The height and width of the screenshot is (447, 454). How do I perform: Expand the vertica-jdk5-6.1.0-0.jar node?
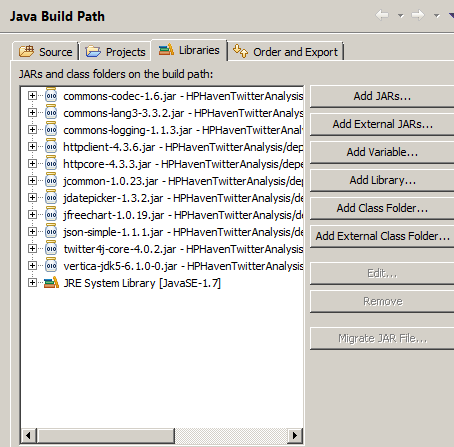[32, 266]
